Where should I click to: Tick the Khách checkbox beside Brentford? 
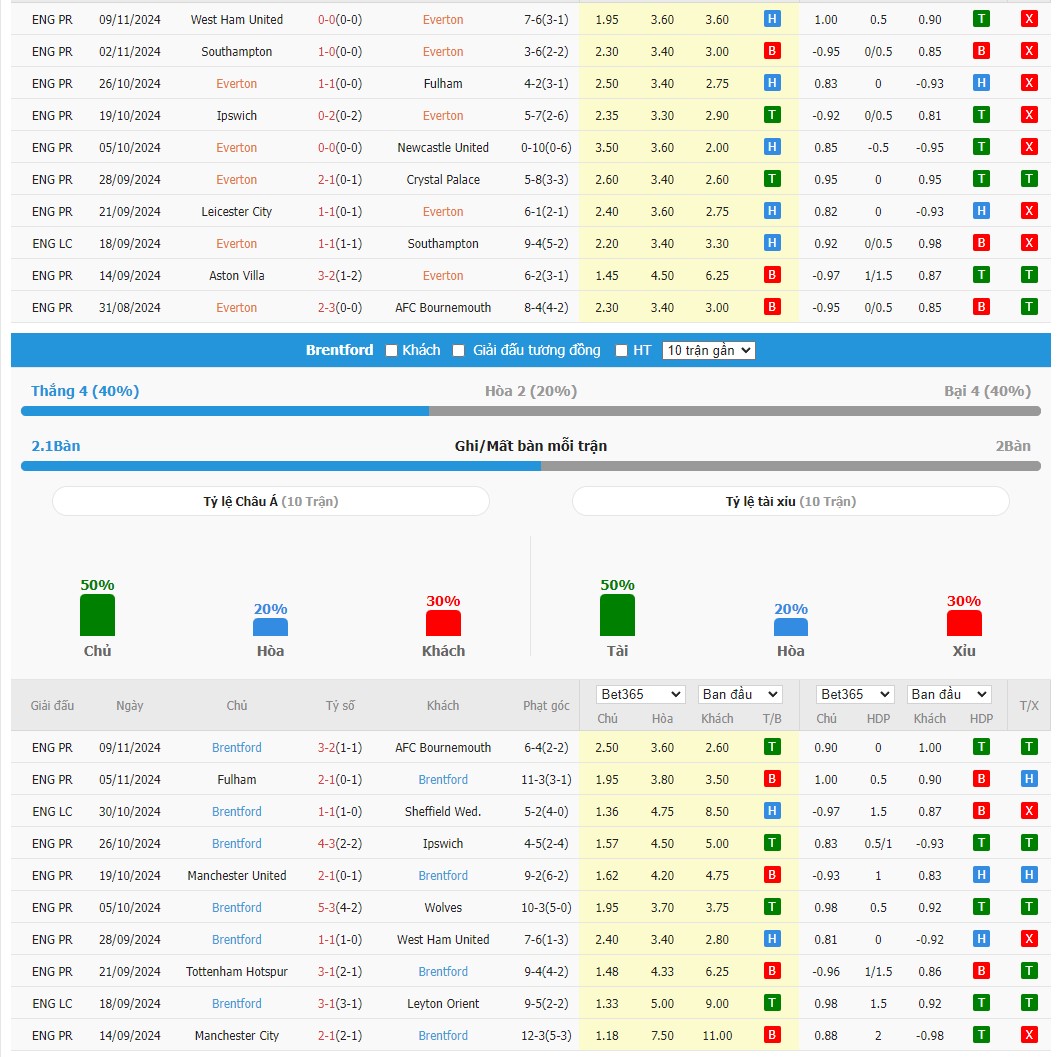click(391, 351)
